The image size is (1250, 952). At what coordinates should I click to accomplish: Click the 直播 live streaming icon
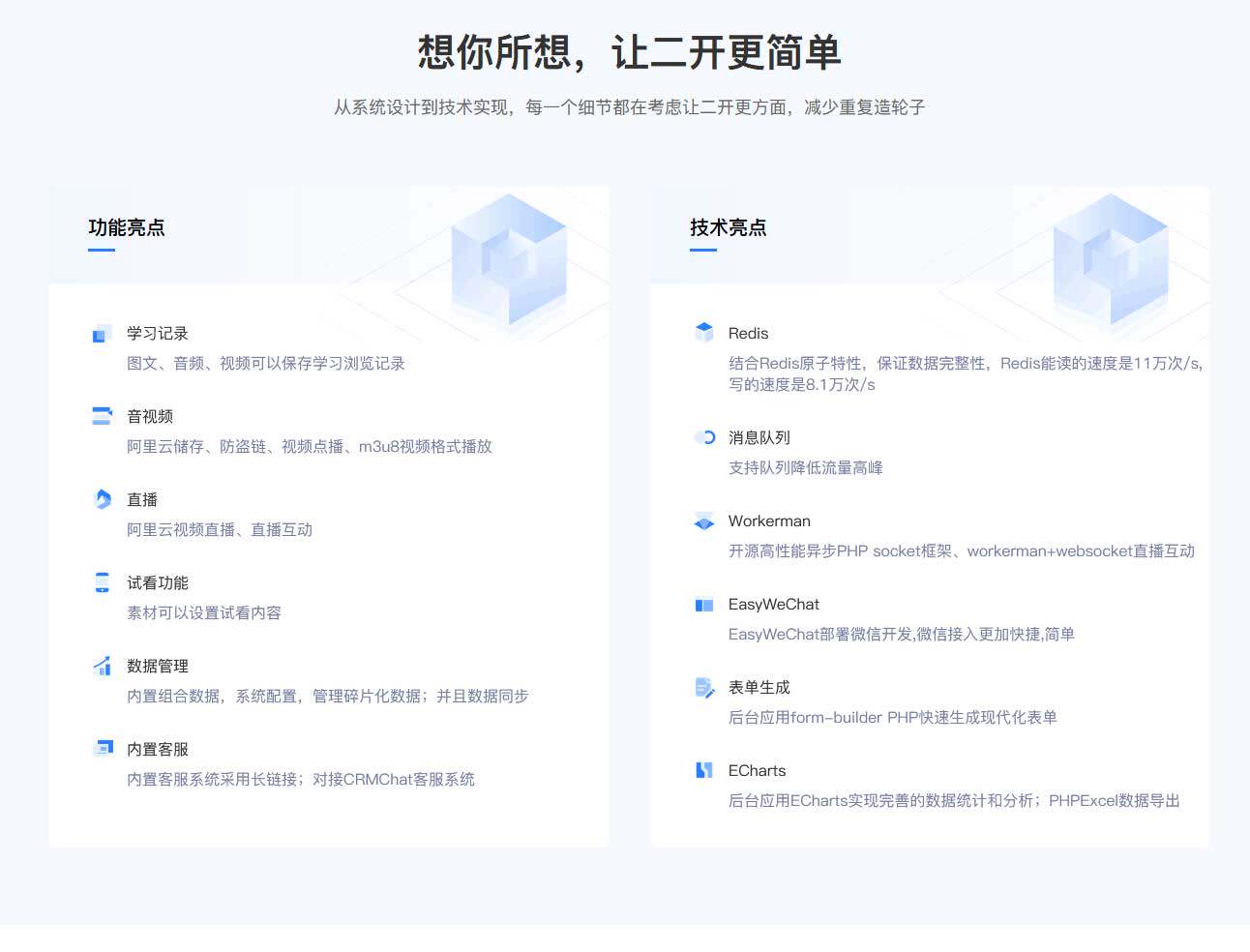pyautogui.click(x=102, y=499)
